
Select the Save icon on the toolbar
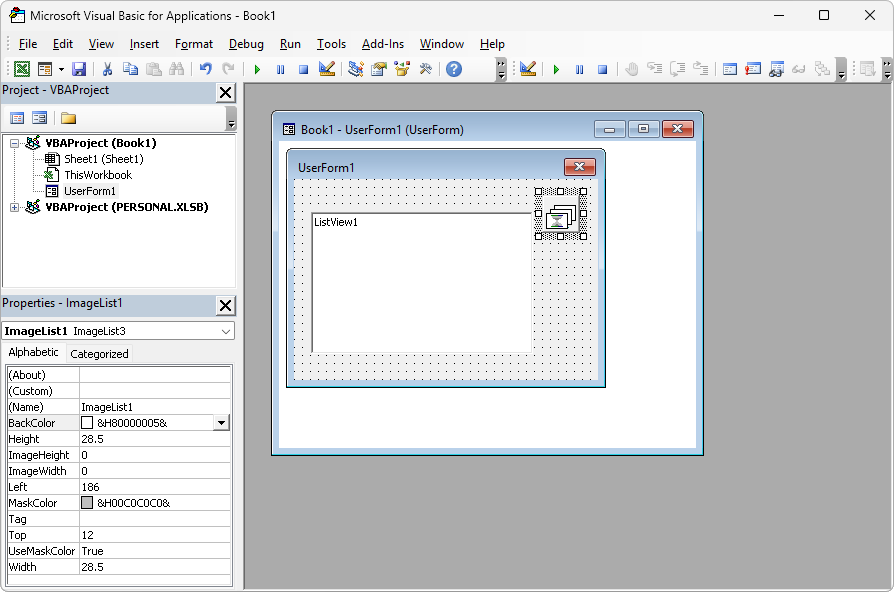coord(79,68)
